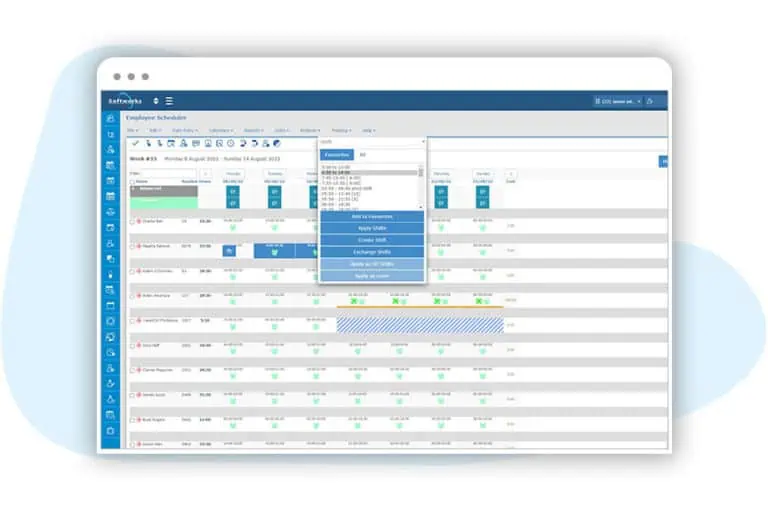Viewport: 768px width, 511px height.
Task: Click the hamburger menu icon in header
Action: pyautogui.click(x=170, y=101)
